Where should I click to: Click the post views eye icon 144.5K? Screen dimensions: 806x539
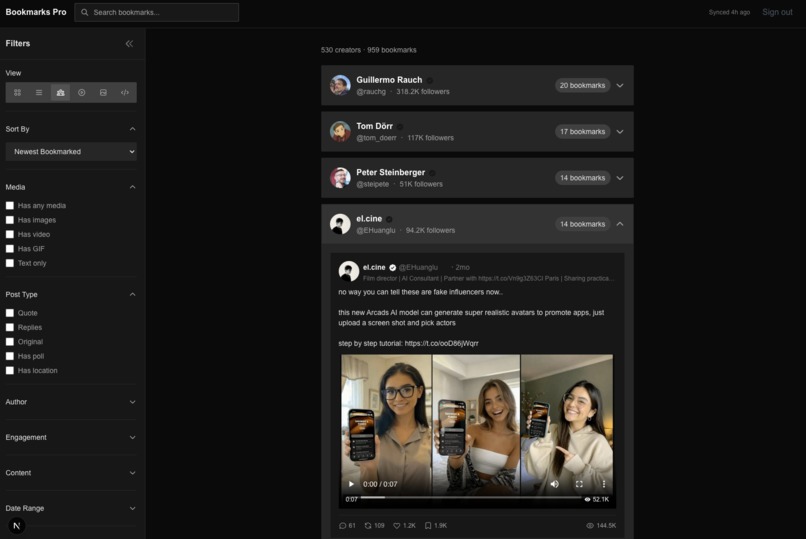590,526
